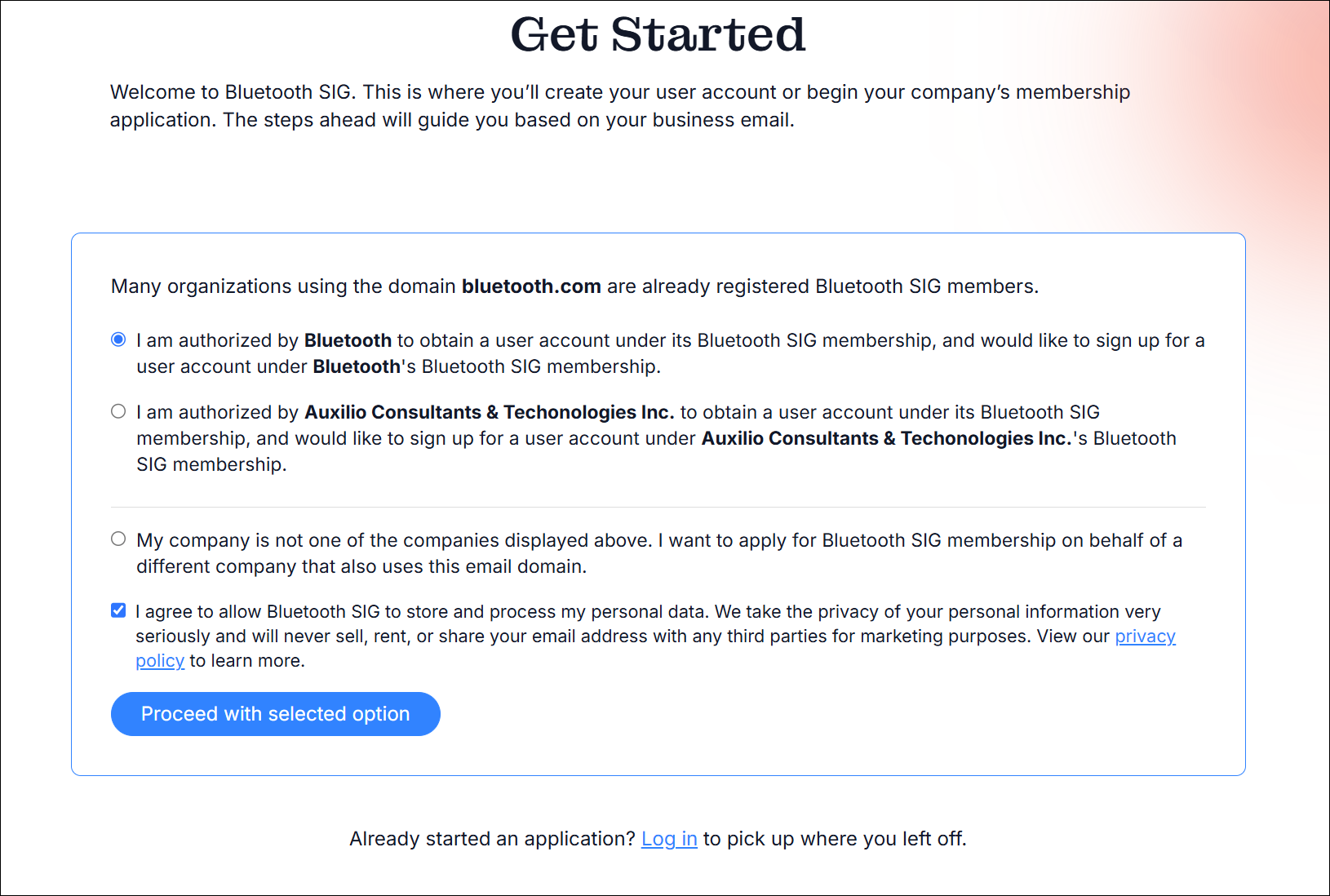Click the Get Started heading
Viewport: 1330px width, 896px height.
point(658,34)
